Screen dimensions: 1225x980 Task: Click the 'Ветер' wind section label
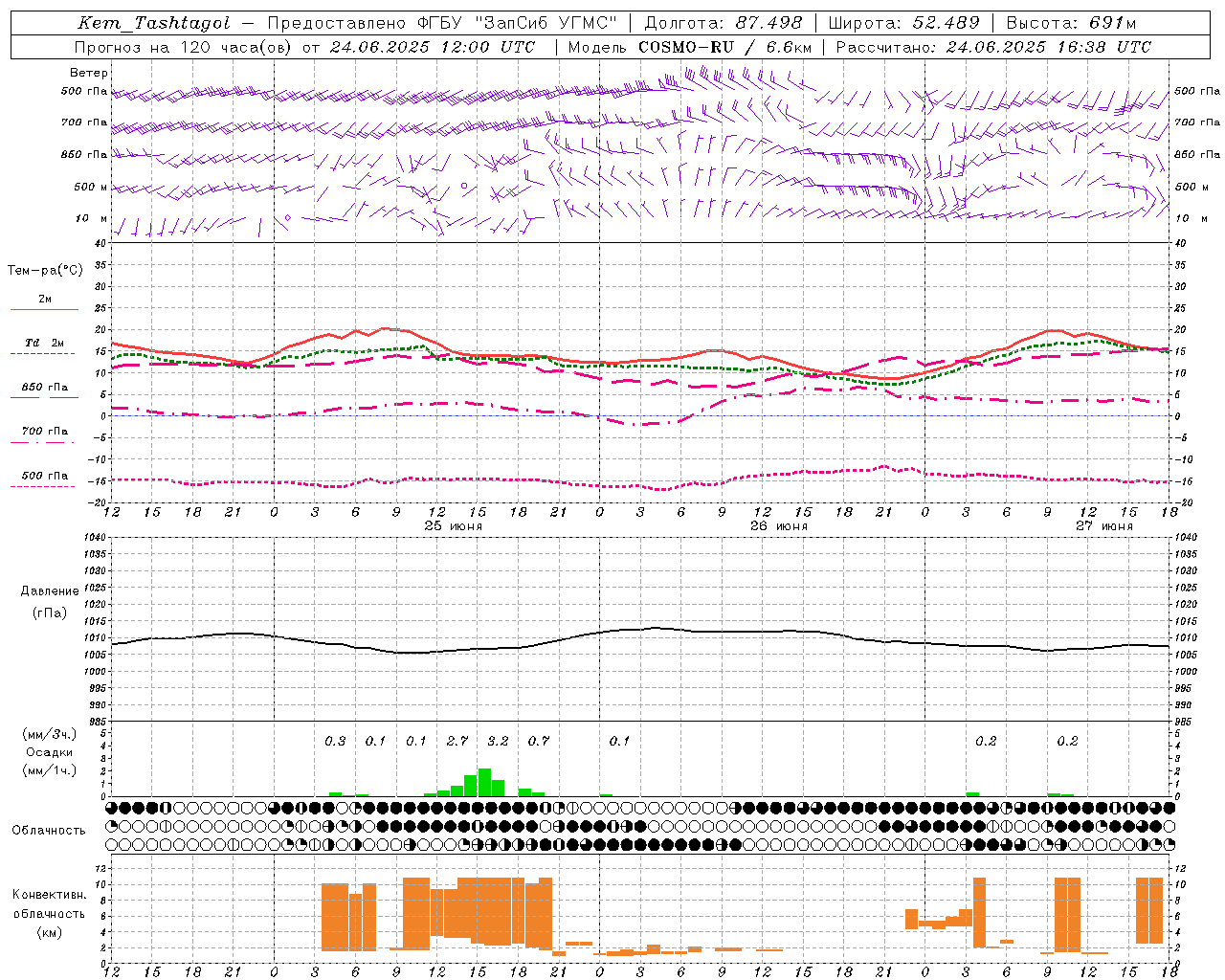89,73
